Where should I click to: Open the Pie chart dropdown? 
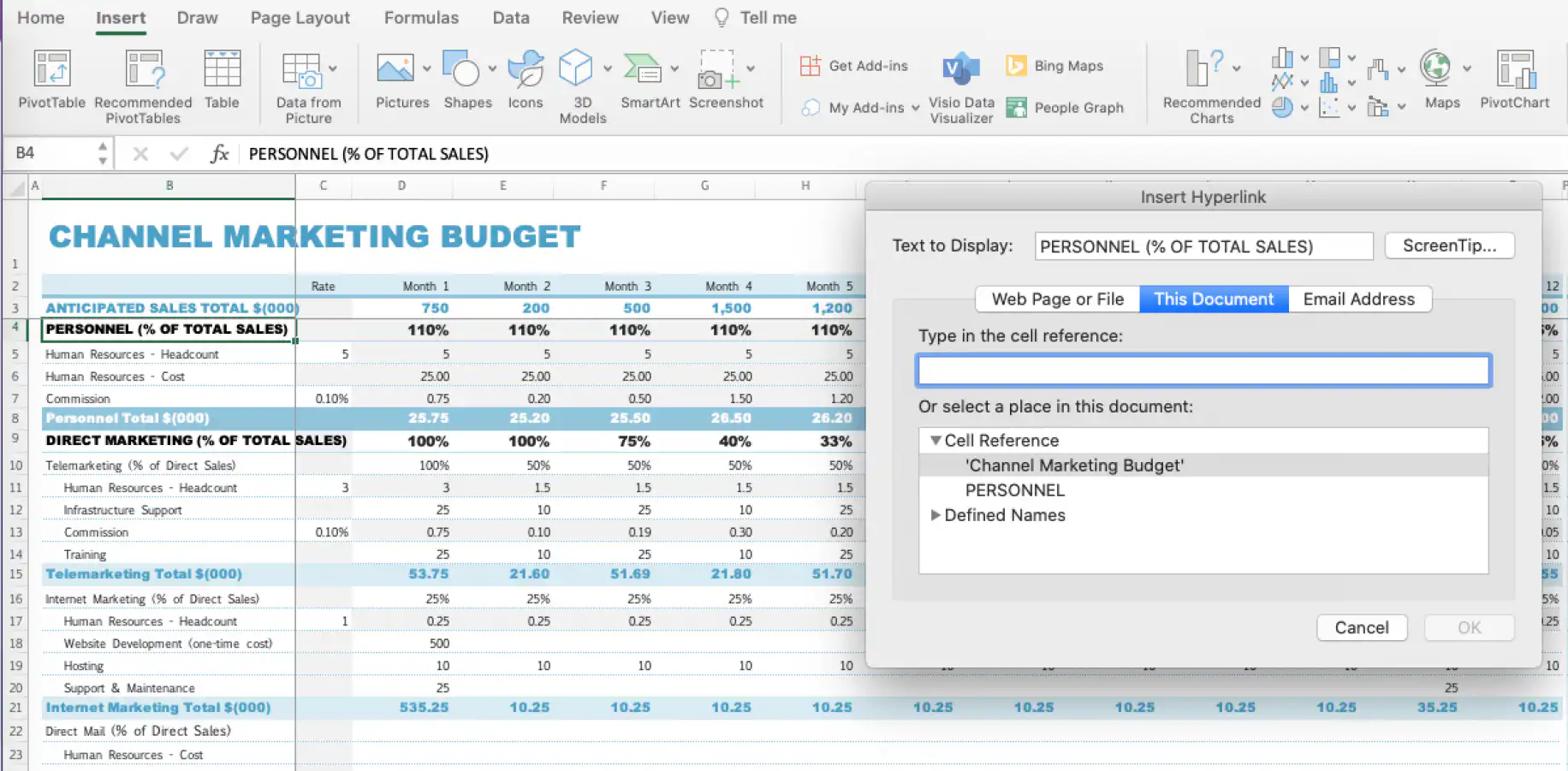(x=1304, y=108)
